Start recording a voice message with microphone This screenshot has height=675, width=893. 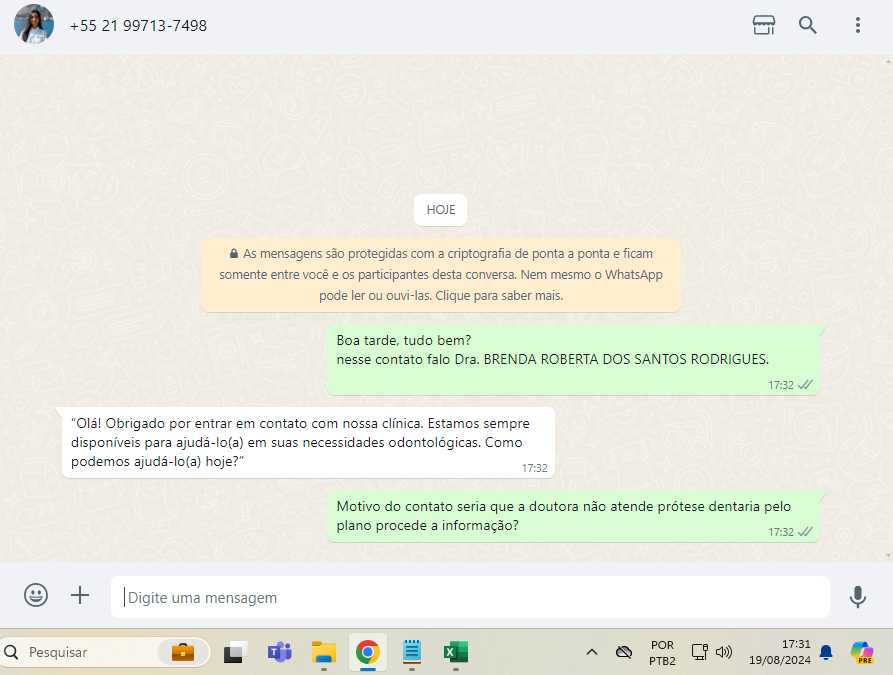[x=857, y=597]
